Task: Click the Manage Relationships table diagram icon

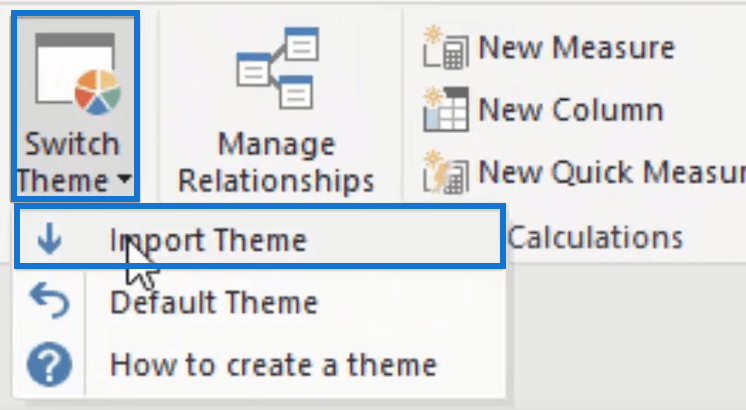Action: (277, 68)
